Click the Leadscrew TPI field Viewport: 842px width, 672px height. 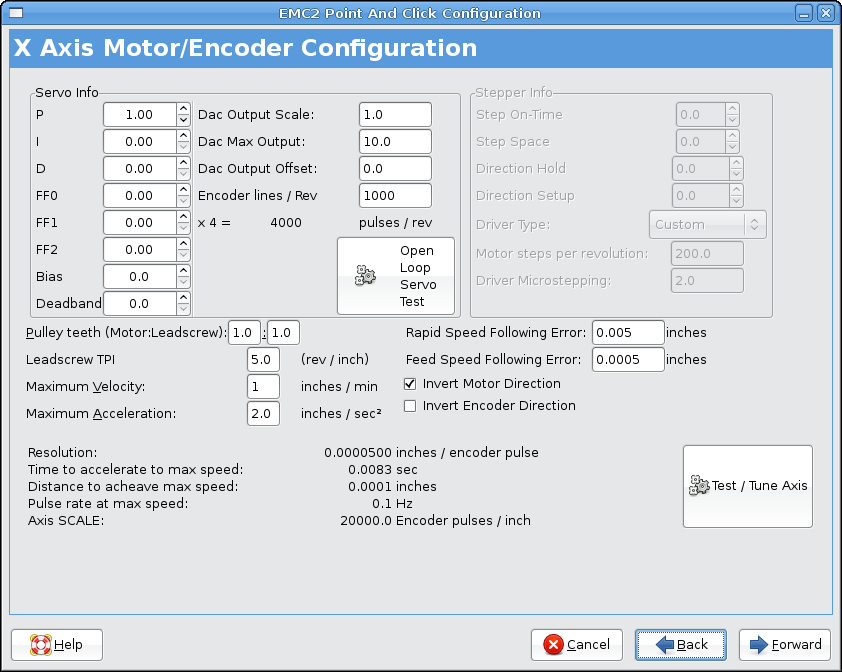263,359
